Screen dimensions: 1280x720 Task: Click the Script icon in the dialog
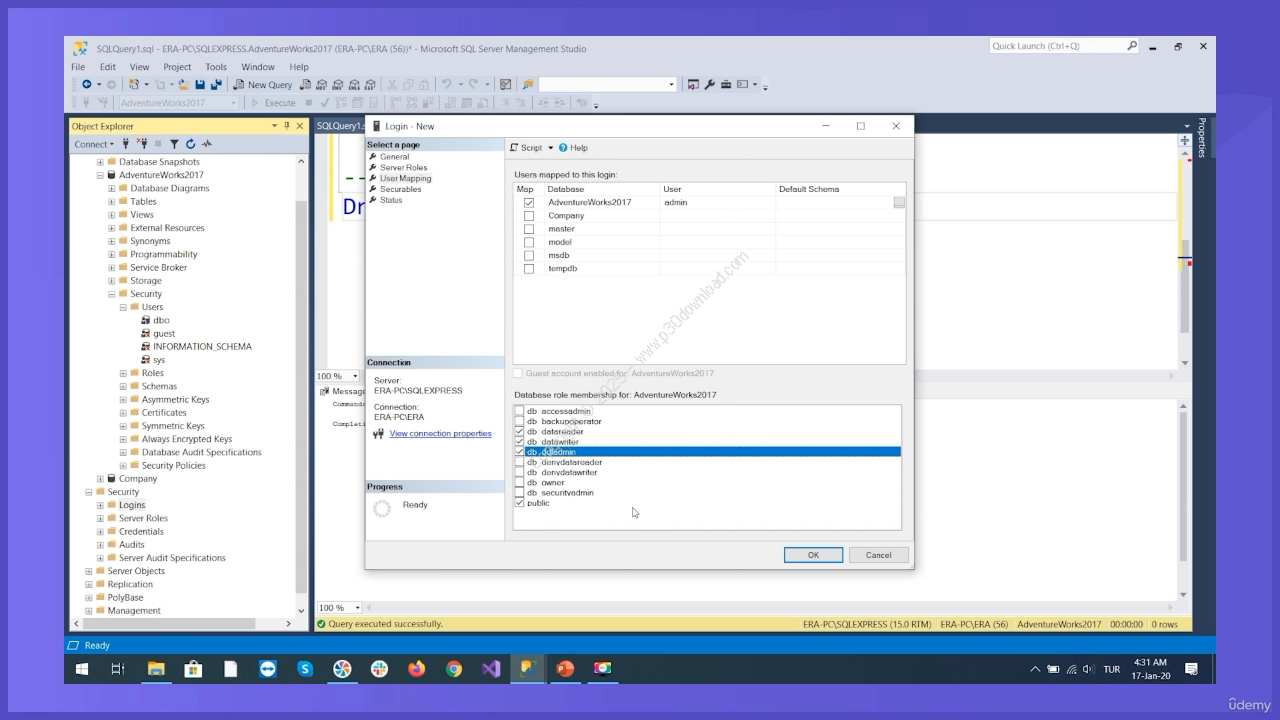516,148
